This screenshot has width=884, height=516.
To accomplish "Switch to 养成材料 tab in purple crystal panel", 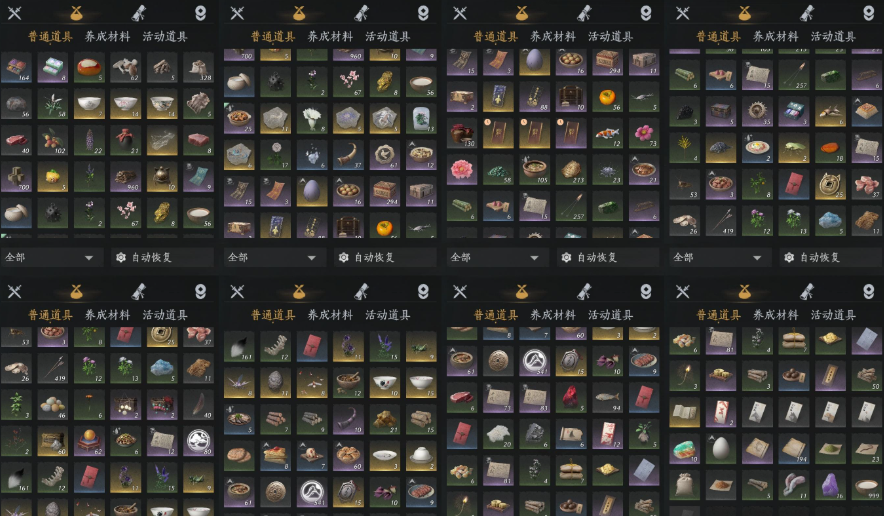I will (776, 315).
